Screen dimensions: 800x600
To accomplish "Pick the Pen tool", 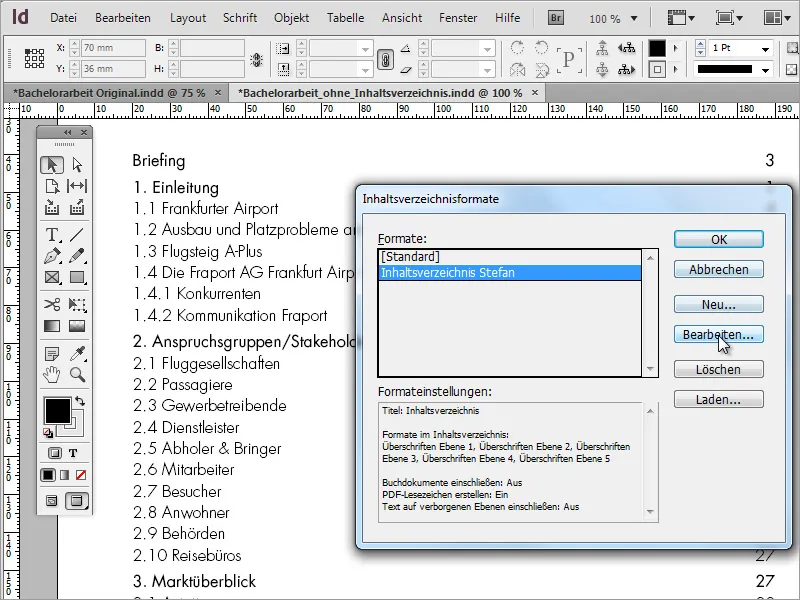I will [x=52, y=256].
